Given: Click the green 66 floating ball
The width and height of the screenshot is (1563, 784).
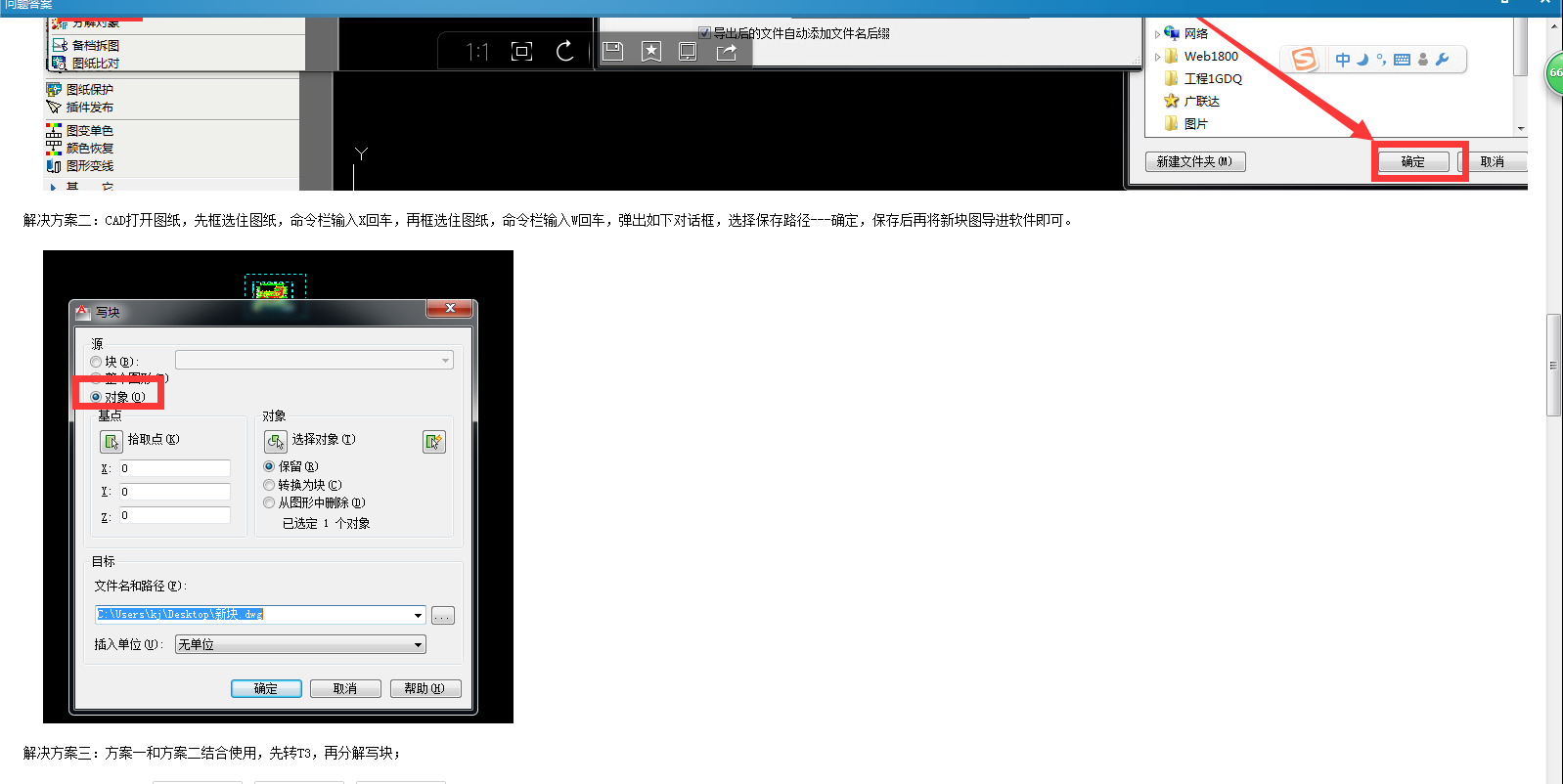Looking at the screenshot, I should pyautogui.click(x=1555, y=73).
